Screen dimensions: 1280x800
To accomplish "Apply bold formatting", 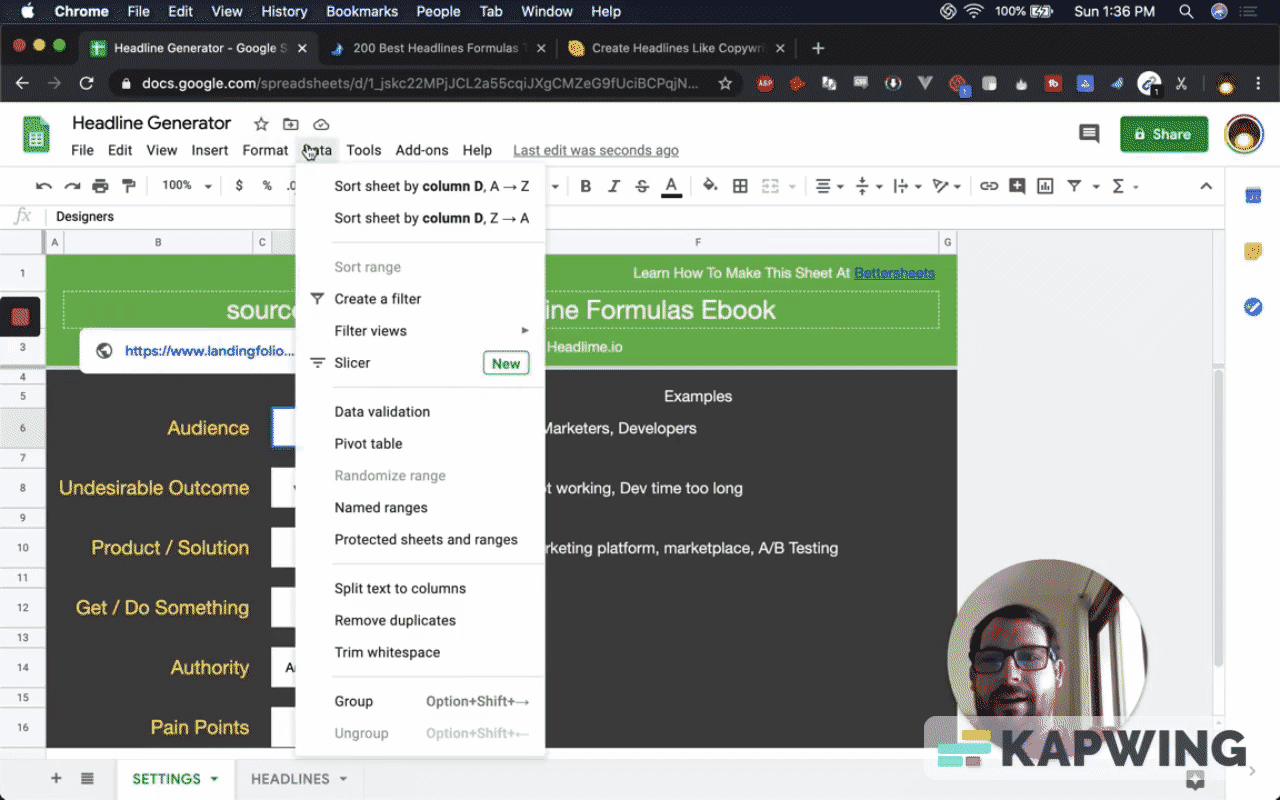I will pos(586,186).
